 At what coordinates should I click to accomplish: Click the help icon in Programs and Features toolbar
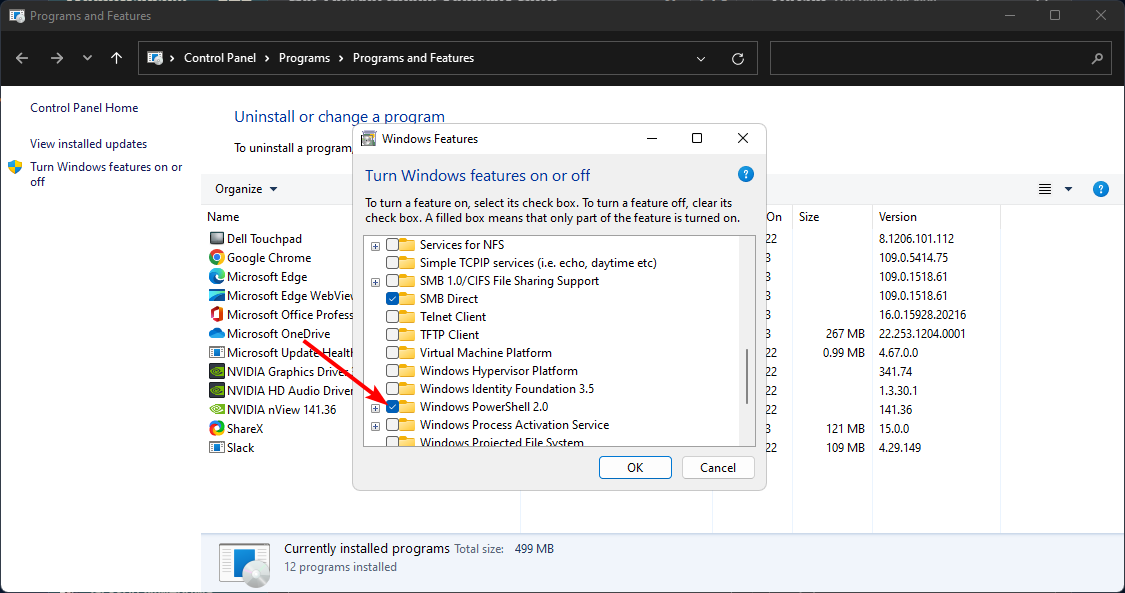pos(1101,189)
